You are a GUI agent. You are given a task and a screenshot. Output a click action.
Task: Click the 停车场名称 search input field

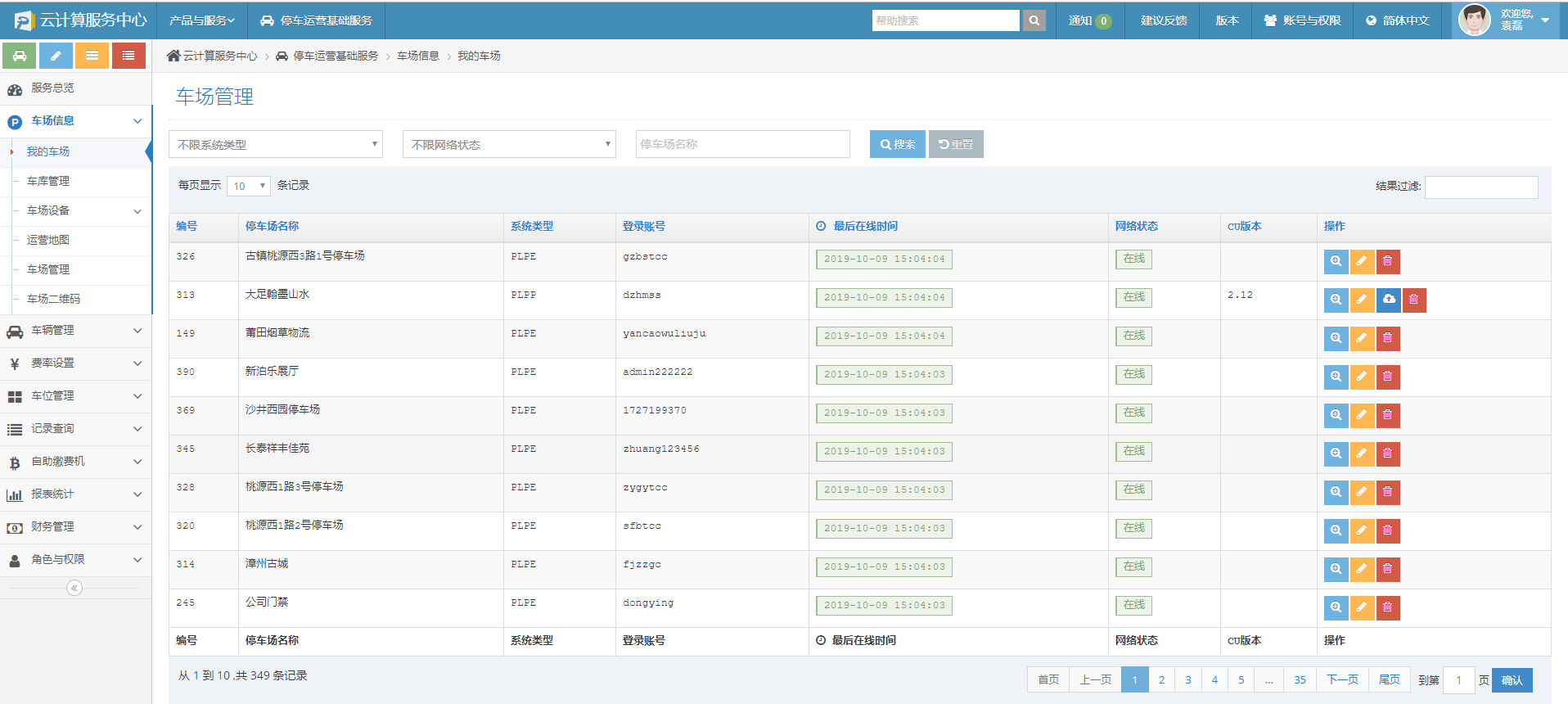click(742, 145)
